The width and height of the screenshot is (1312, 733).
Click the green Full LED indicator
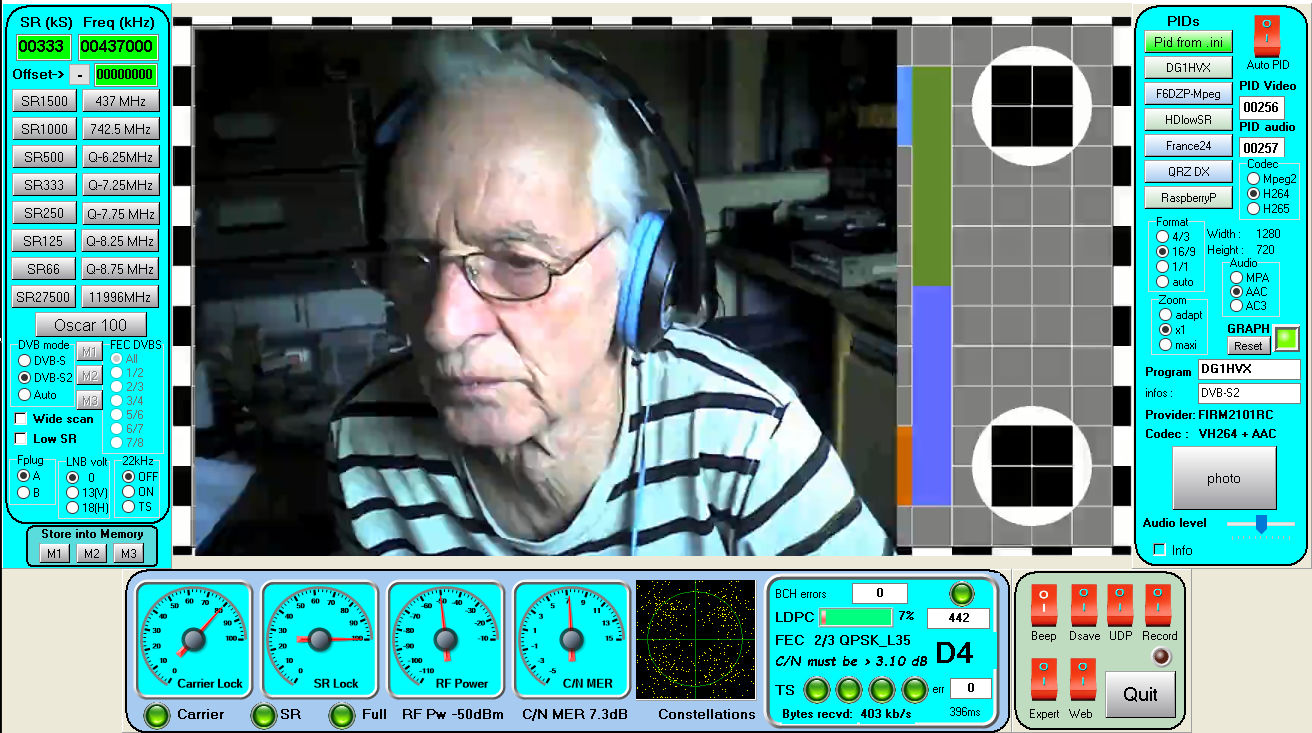pos(342,715)
